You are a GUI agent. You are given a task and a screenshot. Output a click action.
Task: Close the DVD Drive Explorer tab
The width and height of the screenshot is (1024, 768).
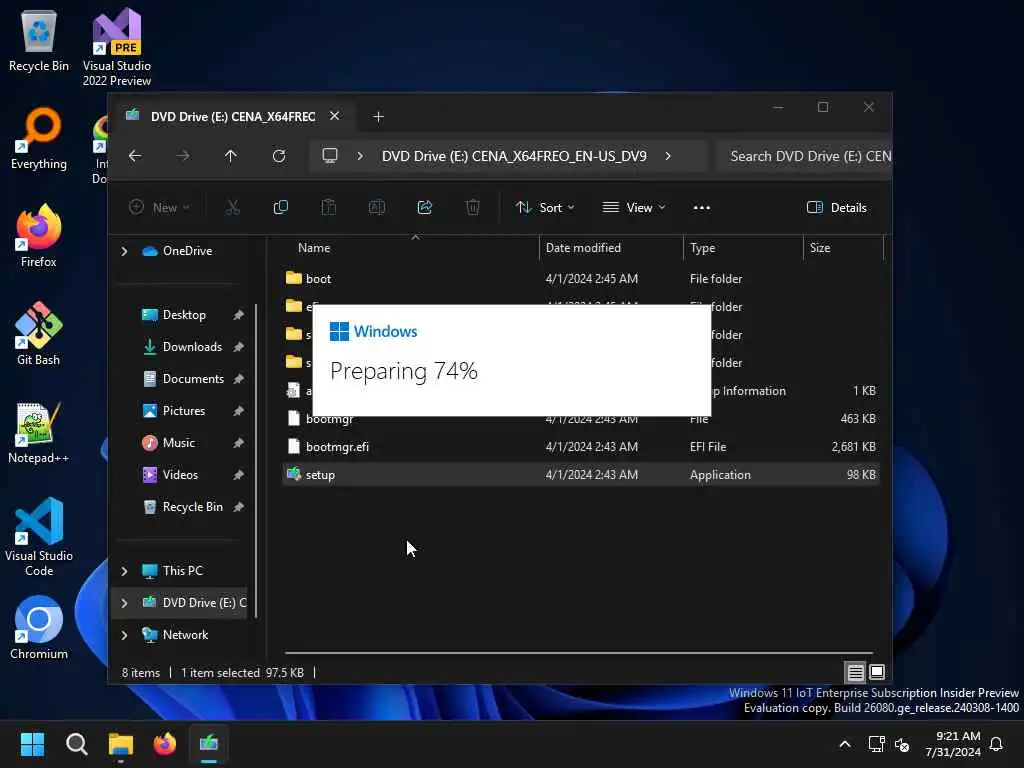pyautogui.click(x=334, y=116)
